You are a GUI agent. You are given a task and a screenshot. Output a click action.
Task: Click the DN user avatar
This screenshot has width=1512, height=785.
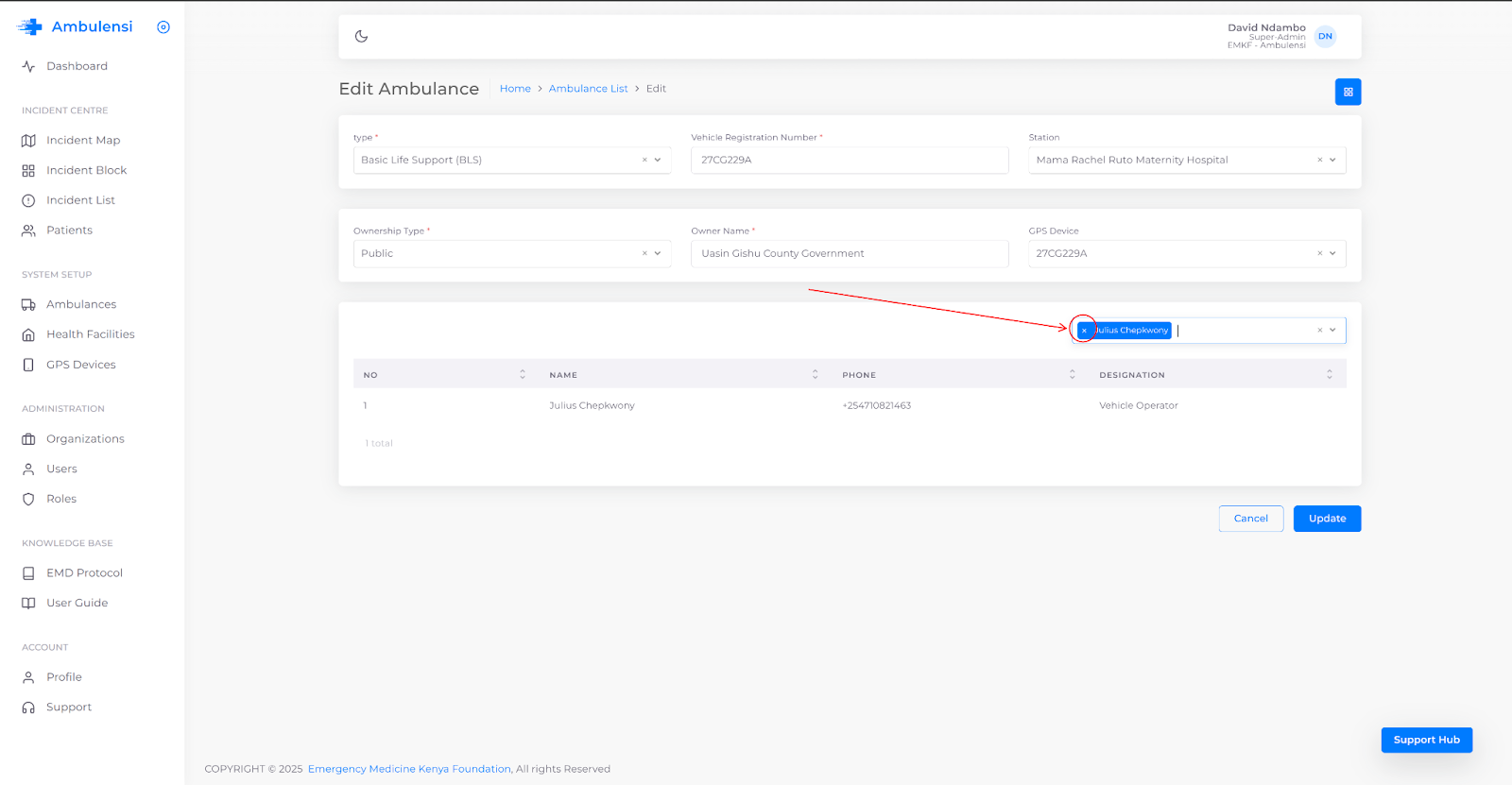(1325, 37)
